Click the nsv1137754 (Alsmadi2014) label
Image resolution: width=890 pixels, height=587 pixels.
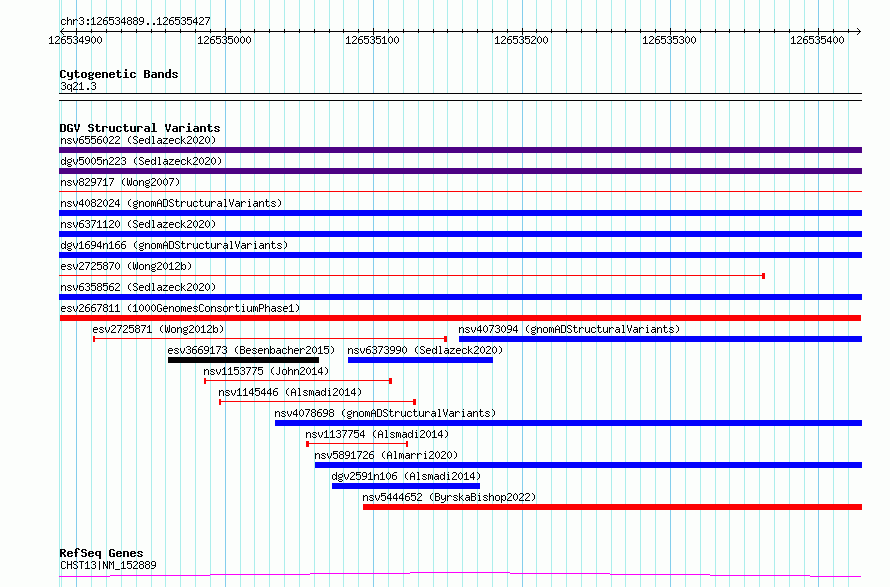point(377,434)
